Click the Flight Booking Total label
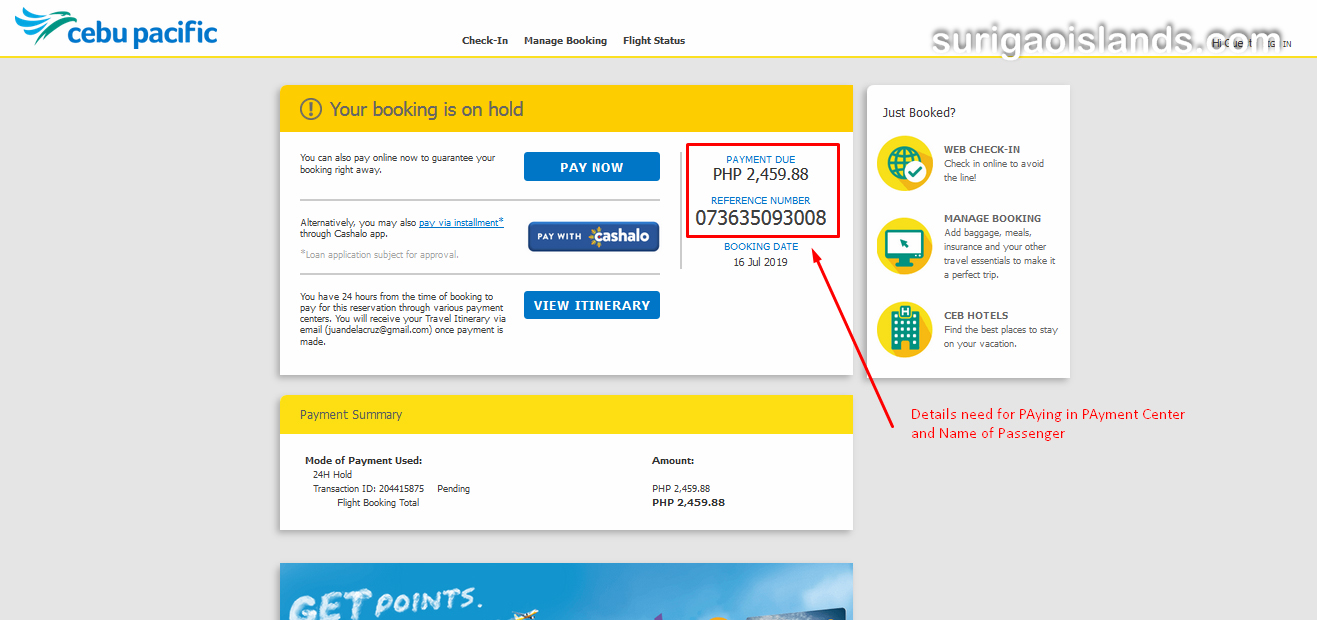This screenshot has width=1317, height=620. [378, 503]
